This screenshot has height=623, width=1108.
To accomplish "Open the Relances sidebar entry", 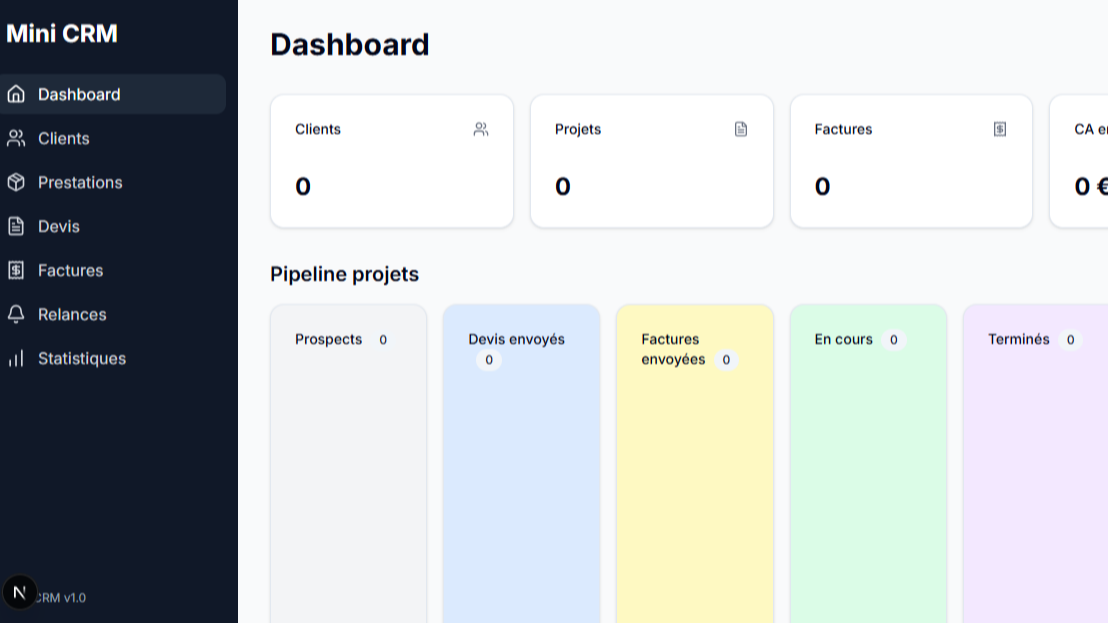I will tap(72, 314).
